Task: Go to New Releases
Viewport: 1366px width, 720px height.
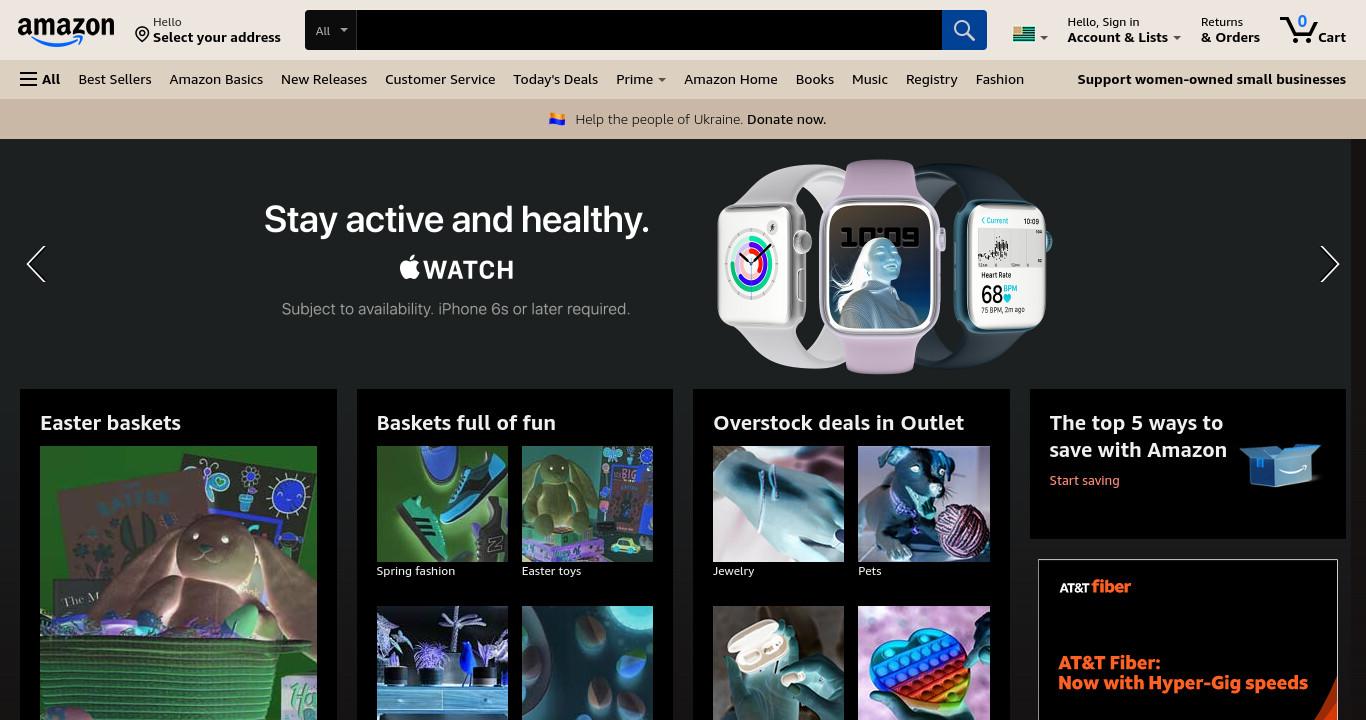Action: coord(324,79)
